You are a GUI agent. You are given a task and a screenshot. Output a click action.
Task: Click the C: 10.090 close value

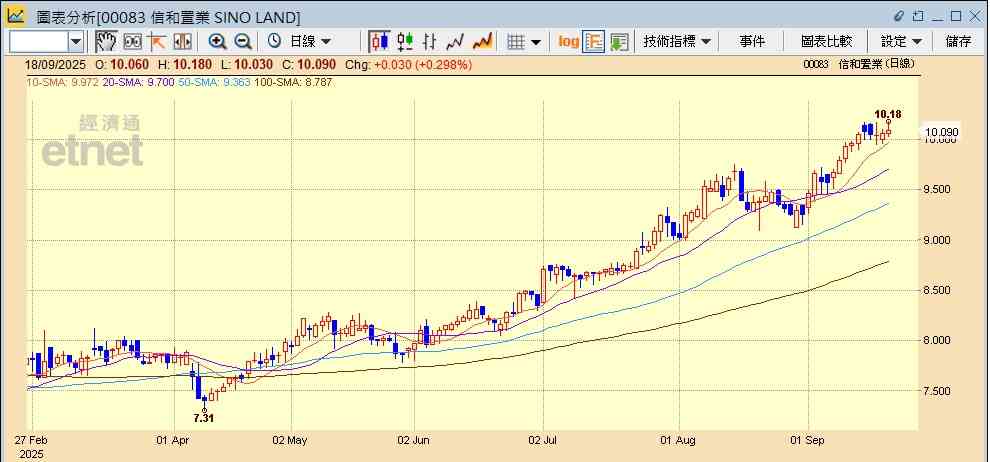[309, 64]
